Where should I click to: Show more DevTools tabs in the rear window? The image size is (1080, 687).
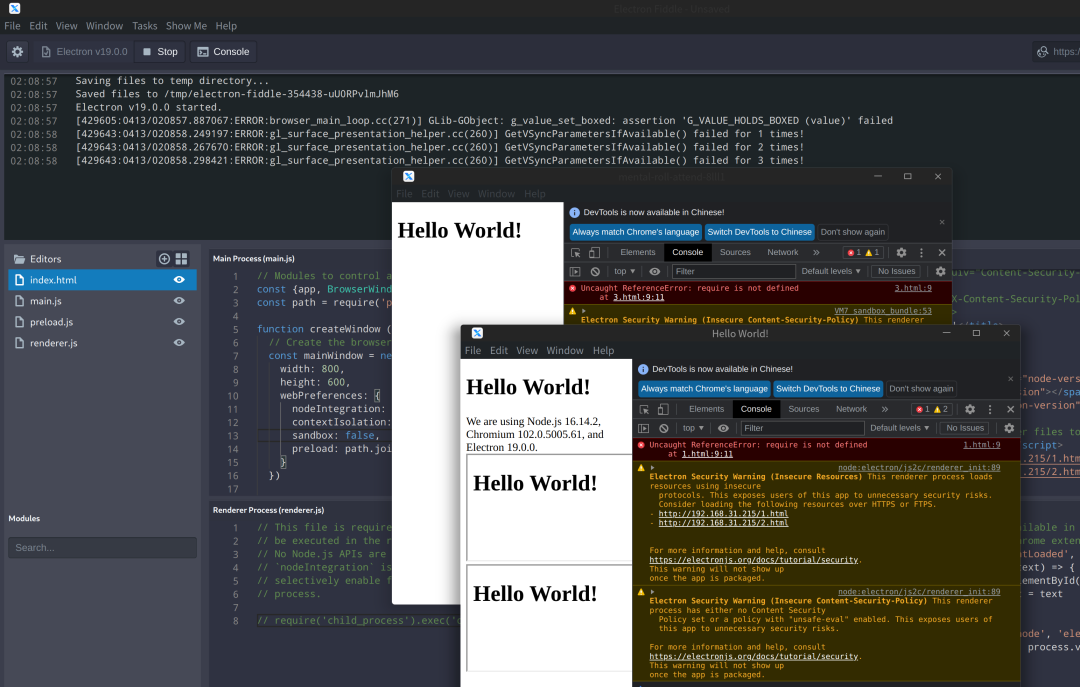[x=816, y=253]
